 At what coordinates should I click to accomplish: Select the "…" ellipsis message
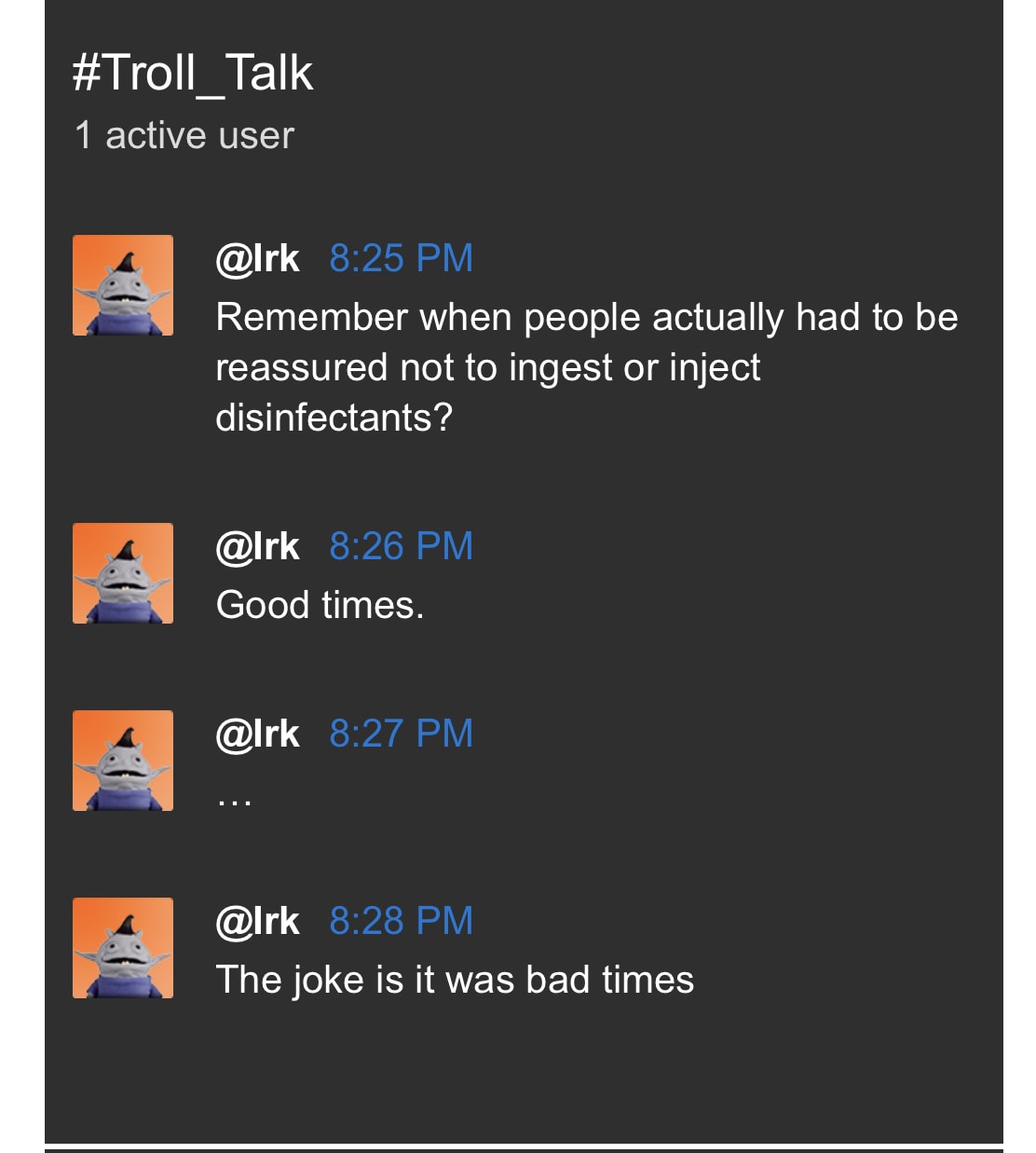tap(234, 797)
